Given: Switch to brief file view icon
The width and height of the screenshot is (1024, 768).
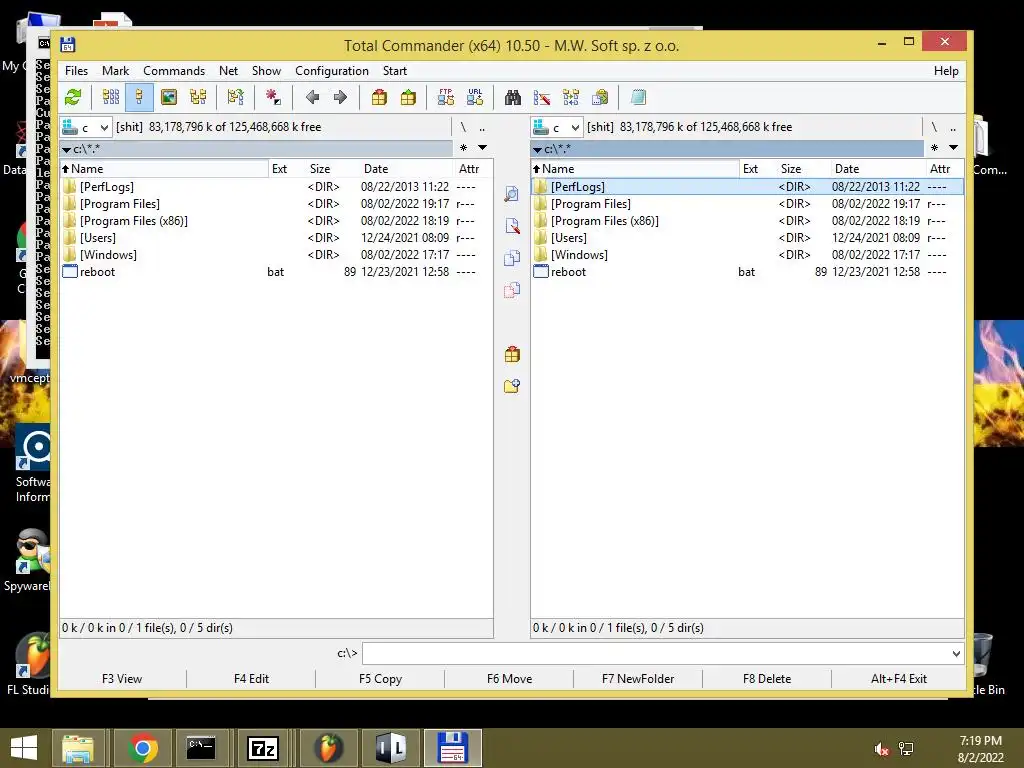Looking at the screenshot, I should tap(110, 98).
